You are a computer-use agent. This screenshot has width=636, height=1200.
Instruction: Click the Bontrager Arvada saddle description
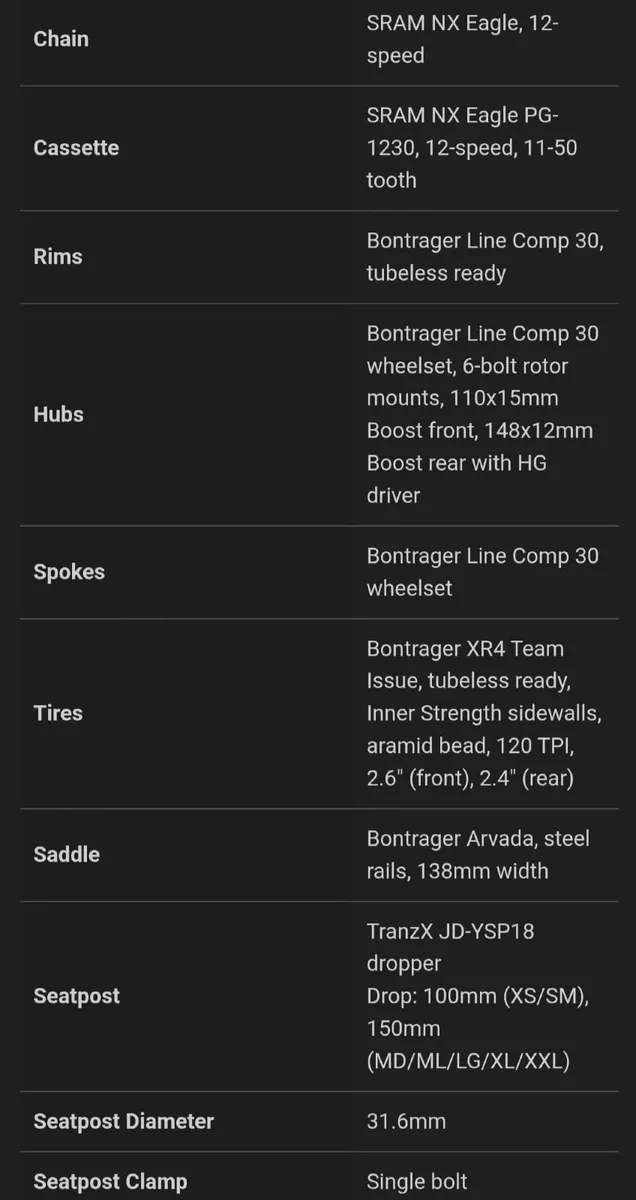(478, 854)
